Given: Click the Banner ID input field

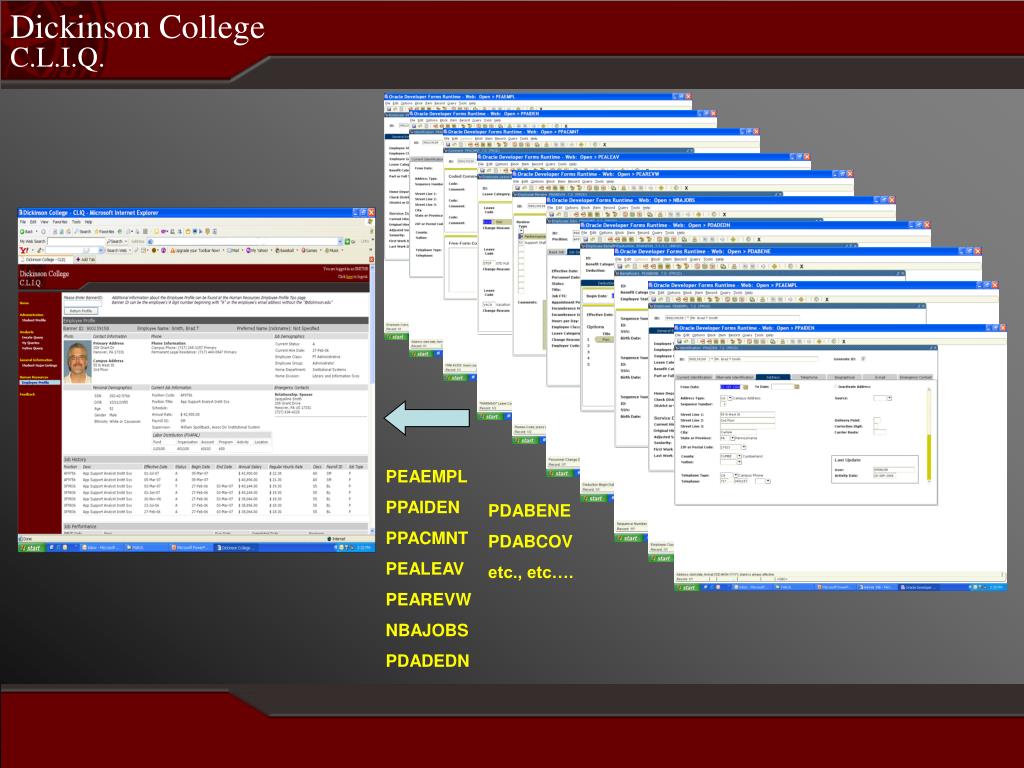Looking at the screenshot, I should 83,303.
